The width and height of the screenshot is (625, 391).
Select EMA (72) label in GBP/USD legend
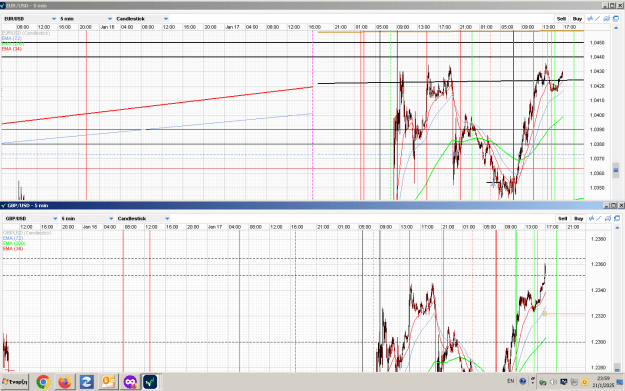[13, 238]
